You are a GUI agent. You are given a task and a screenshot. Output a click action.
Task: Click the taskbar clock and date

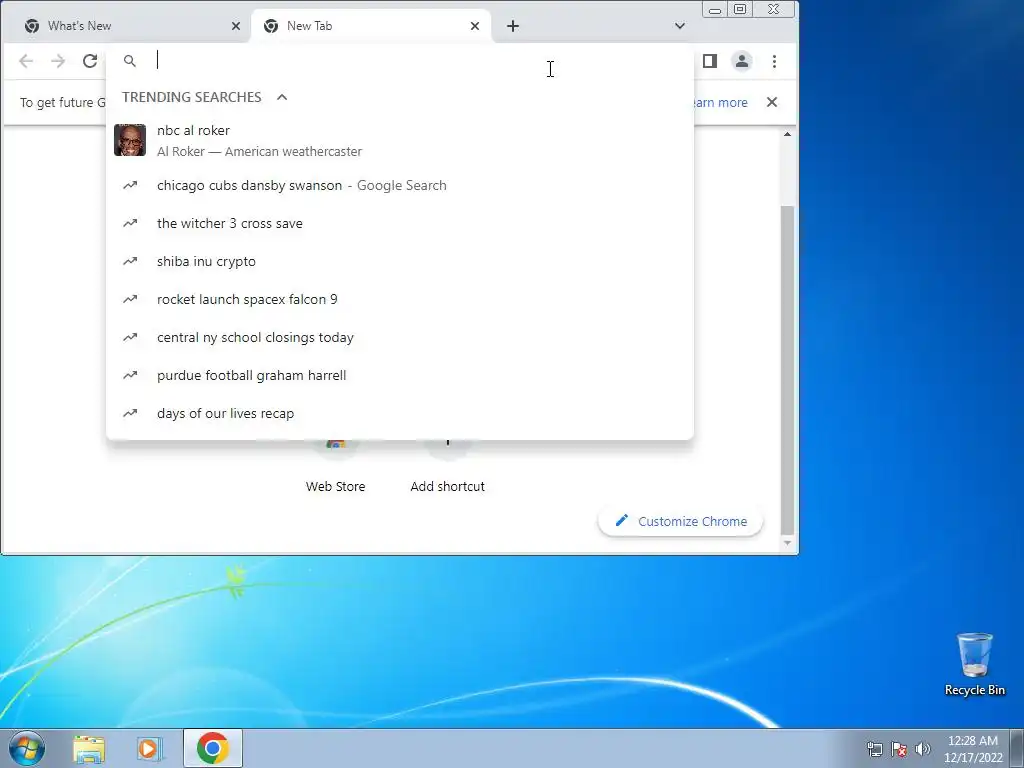pos(973,749)
